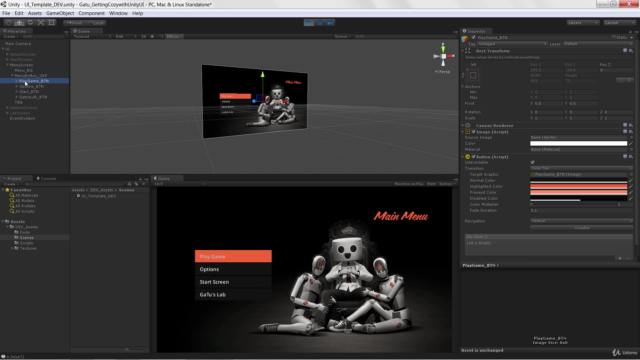Open the Layout dropdown in top toolbar

tap(620, 23)
